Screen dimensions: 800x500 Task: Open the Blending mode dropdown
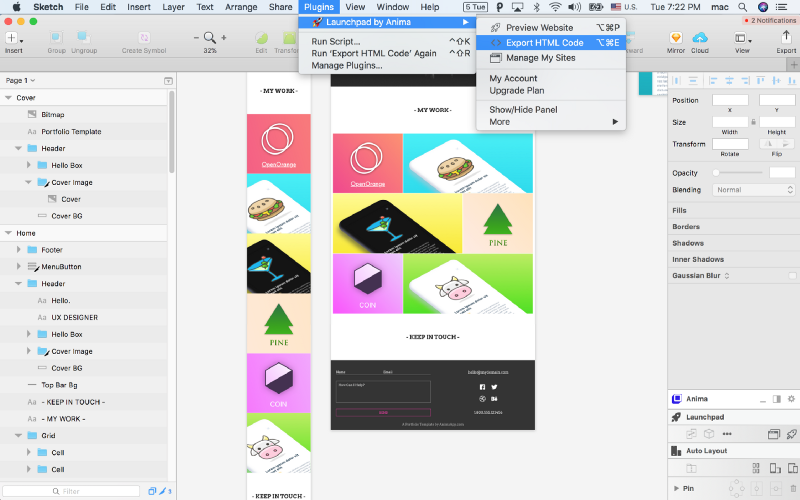click(x=754, y=190)
